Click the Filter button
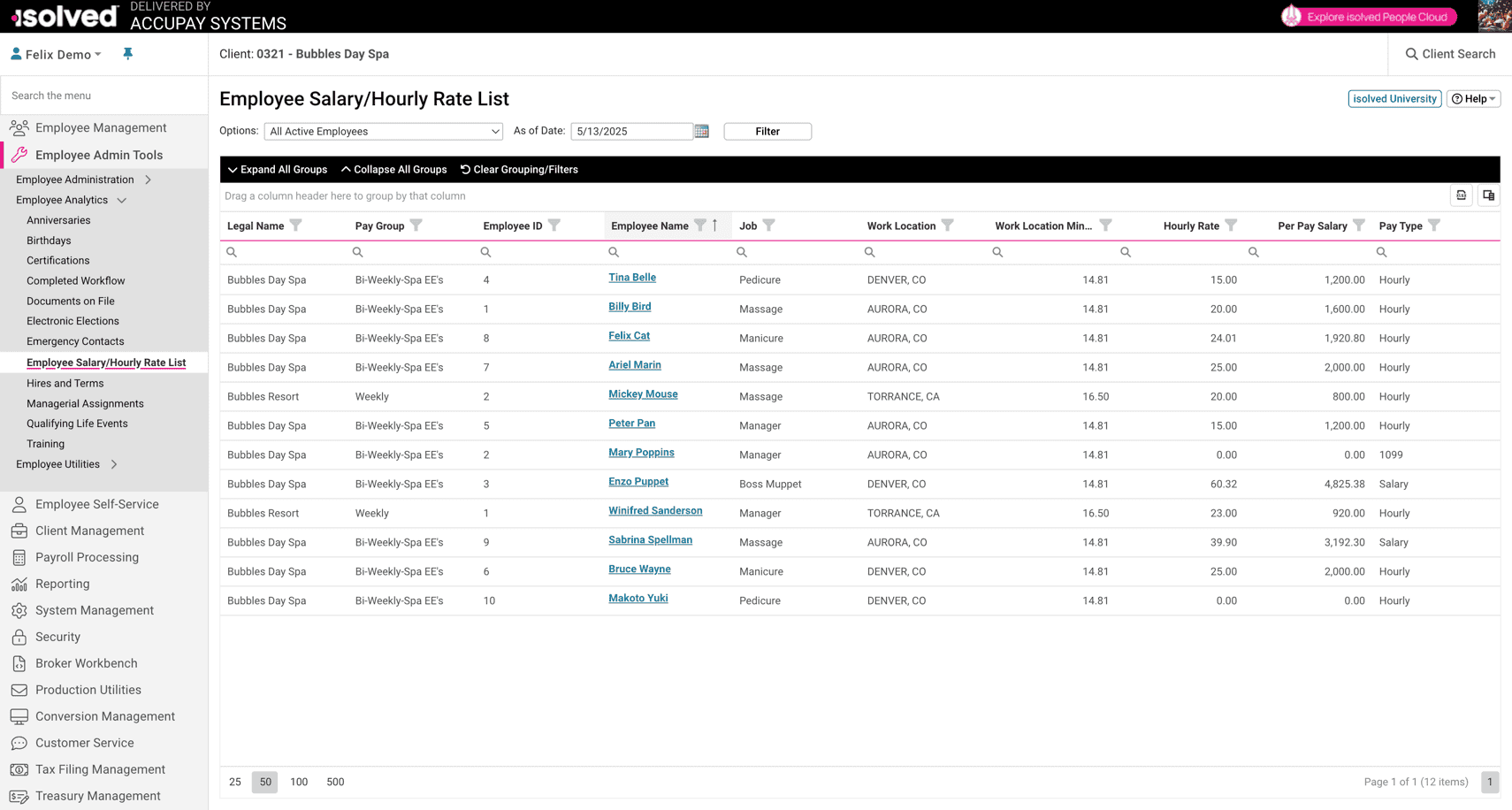Screen dimensions: 1512x810 767,131
